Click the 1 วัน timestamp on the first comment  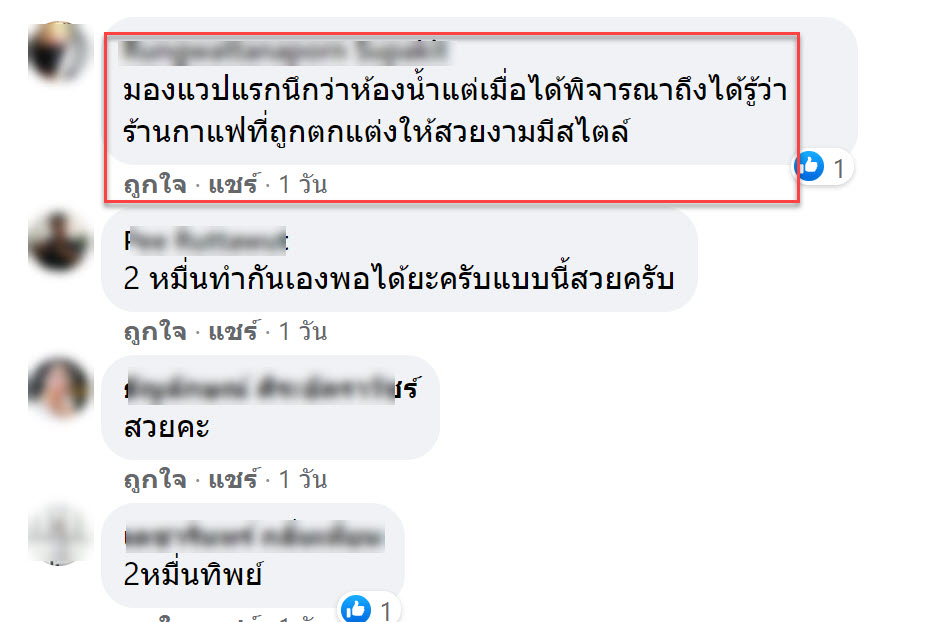tap(303, 185)
